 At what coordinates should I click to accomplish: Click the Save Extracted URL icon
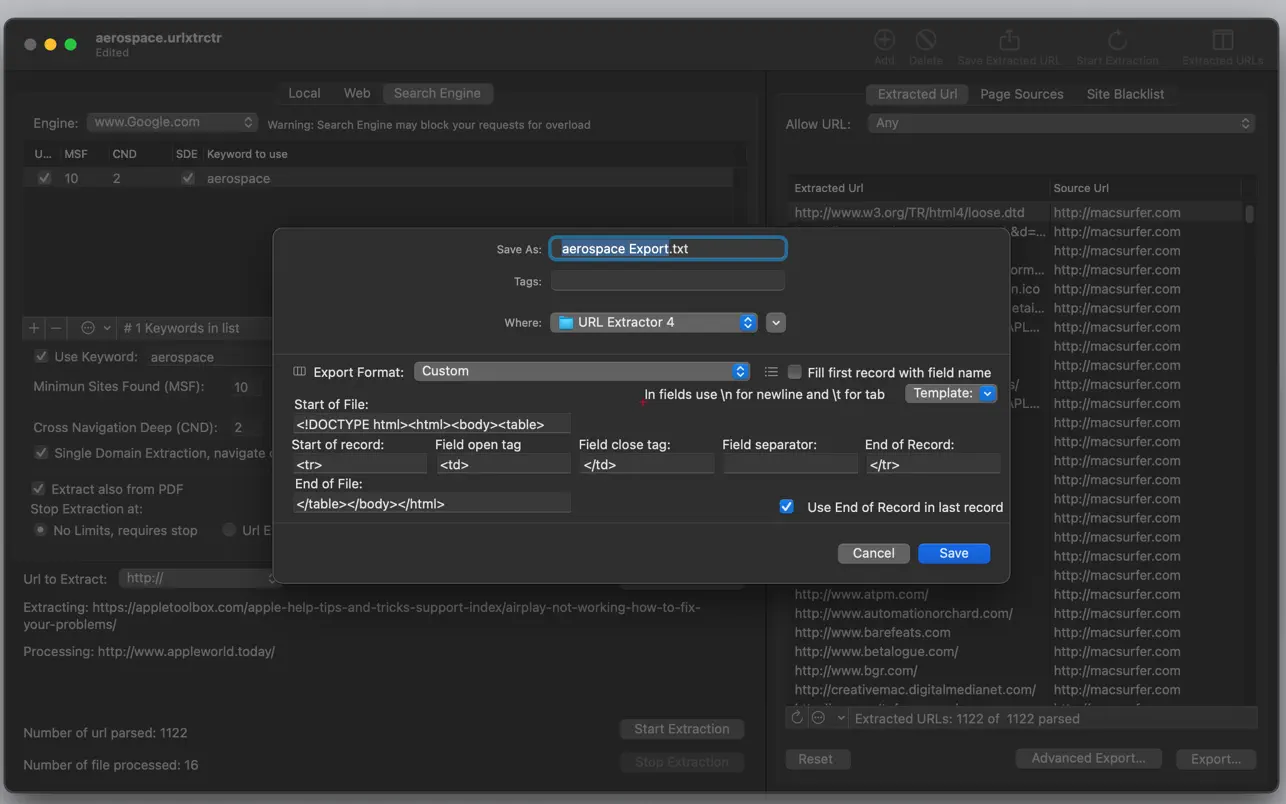pos(1009,41)
